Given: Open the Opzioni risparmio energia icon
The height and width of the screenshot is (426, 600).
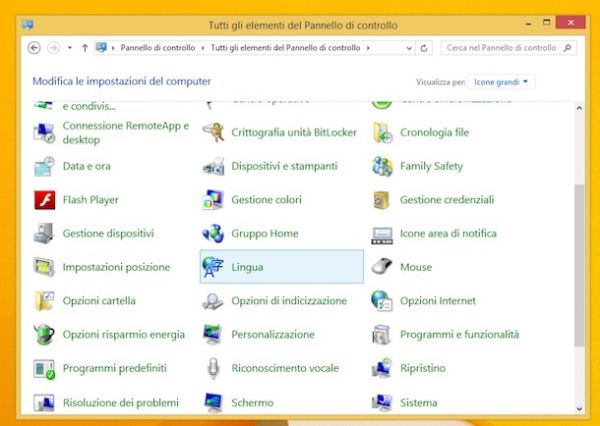Looking at the screenshot, I should click(x=44, y=334).
